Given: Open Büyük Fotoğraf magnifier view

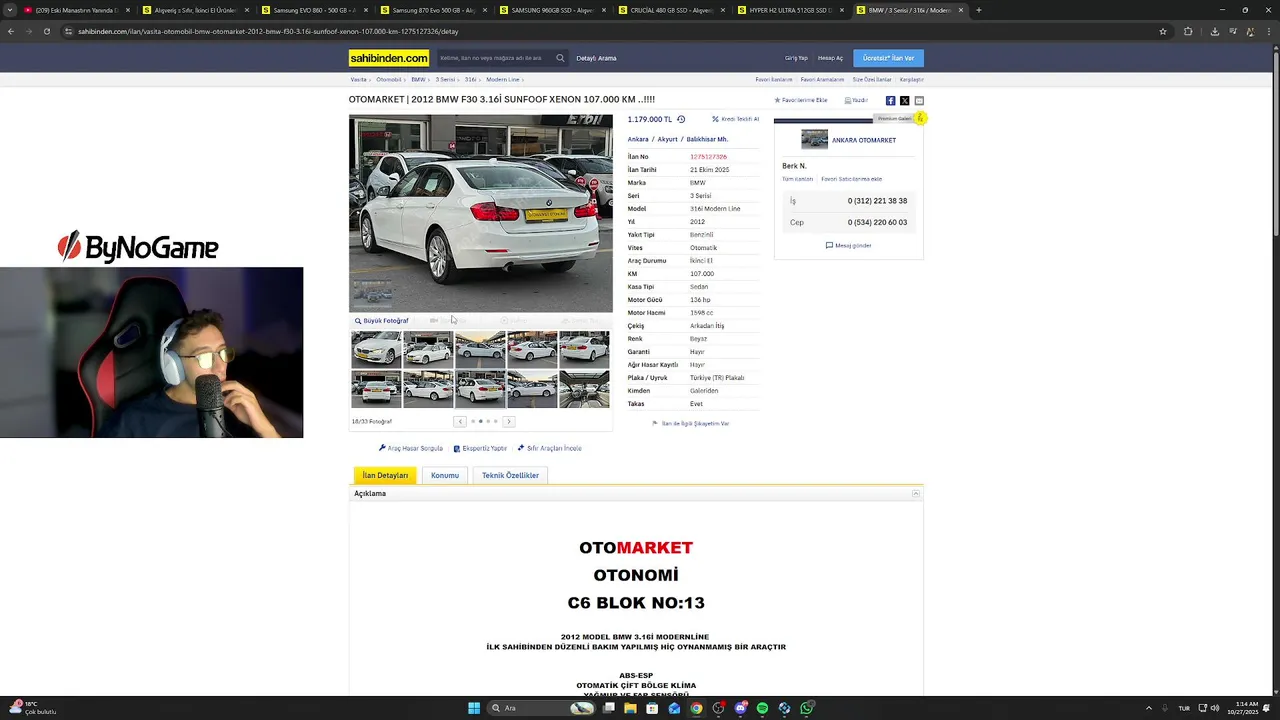Looking at the screenshot, I should point(382,321).
